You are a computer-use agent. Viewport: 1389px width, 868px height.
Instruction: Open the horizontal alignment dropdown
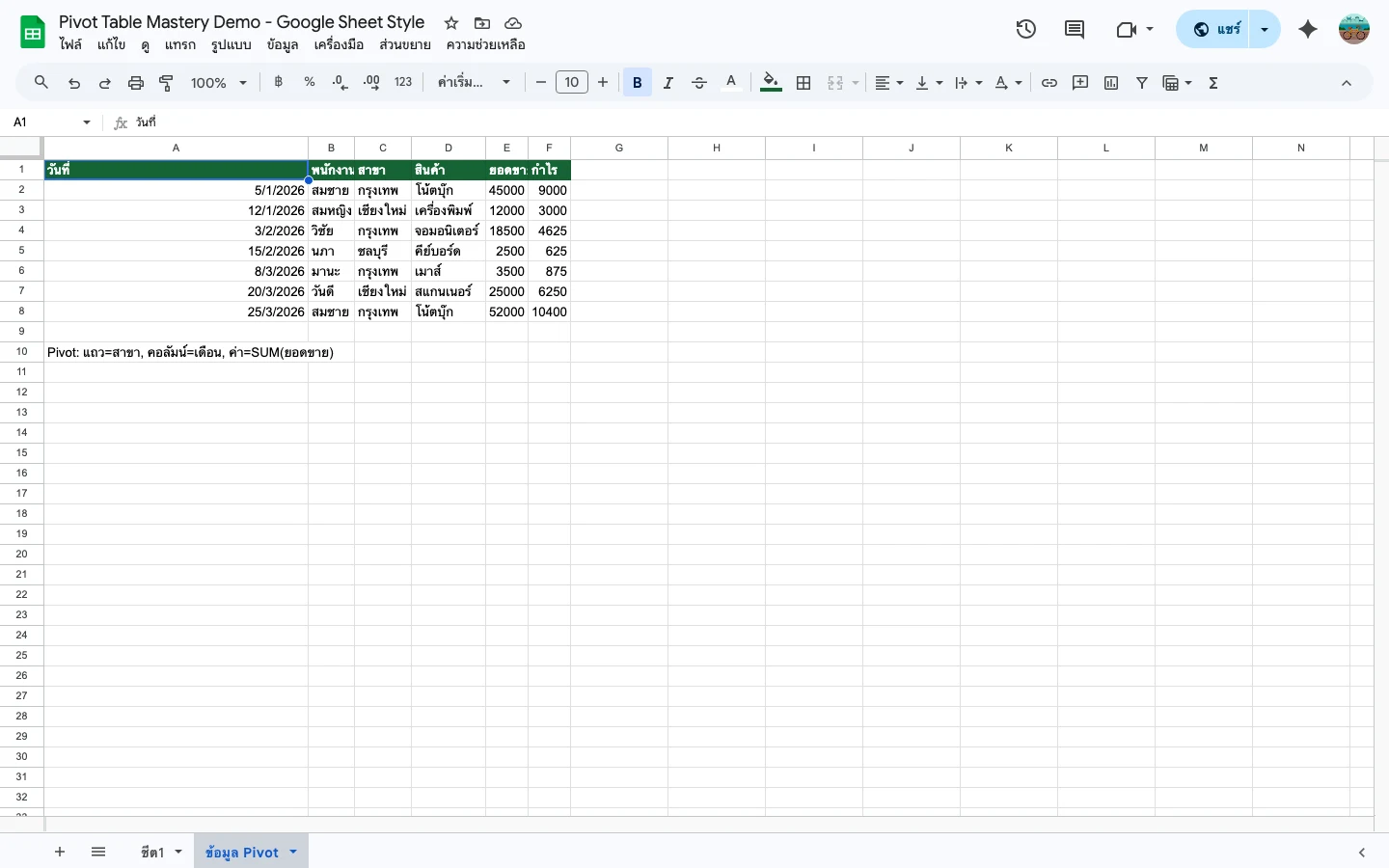[x=885, y=83]
